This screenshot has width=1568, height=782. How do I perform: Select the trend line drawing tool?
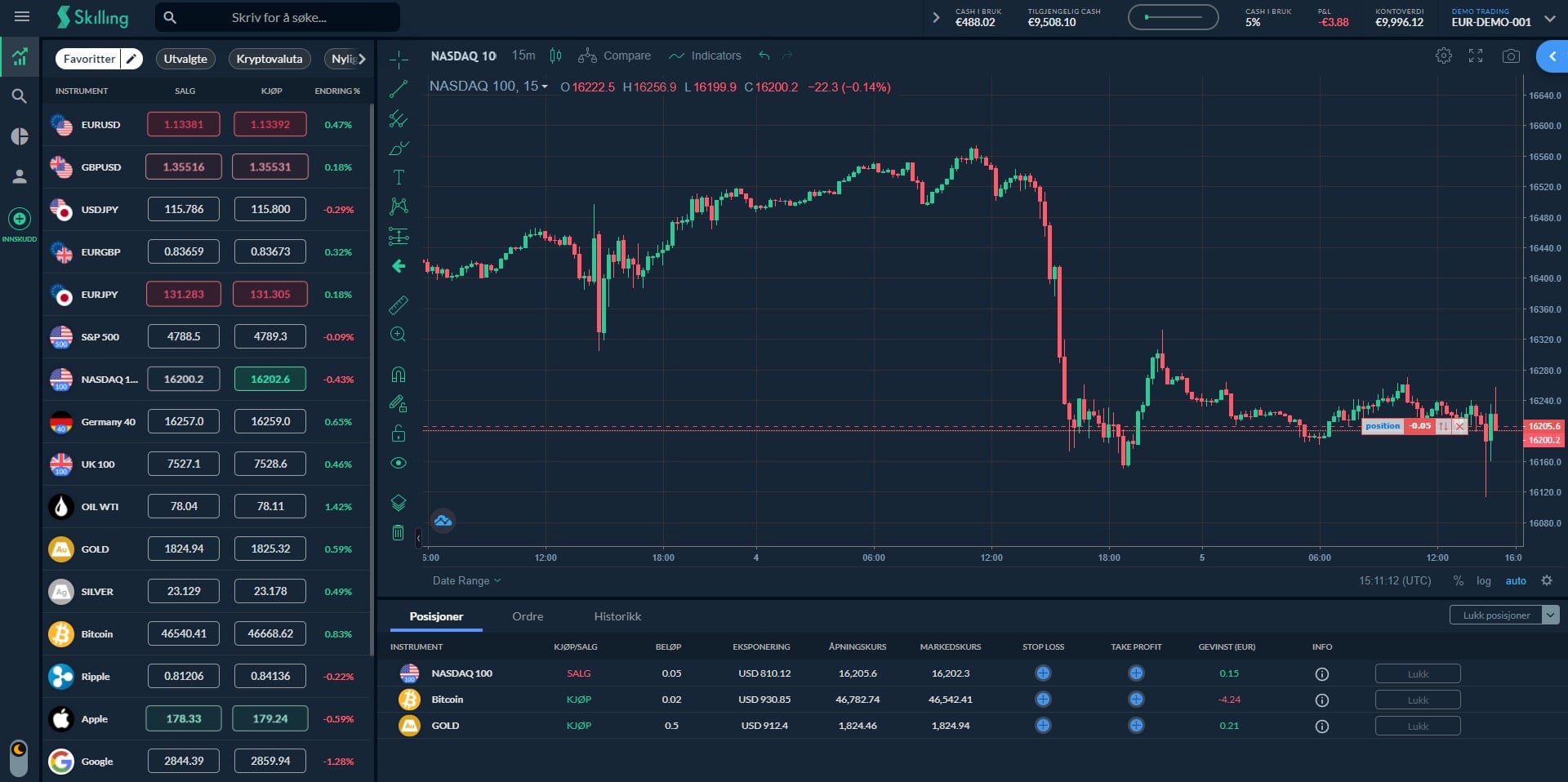pos(399,89)
